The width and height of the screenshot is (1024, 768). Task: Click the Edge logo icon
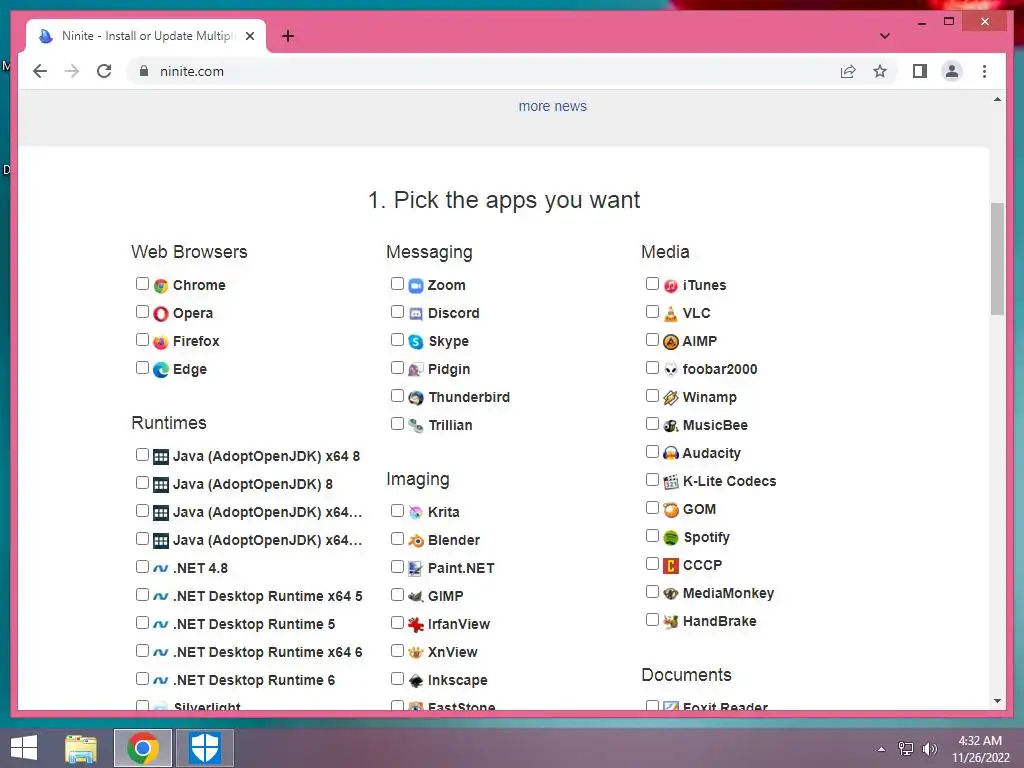pos(161,370)
